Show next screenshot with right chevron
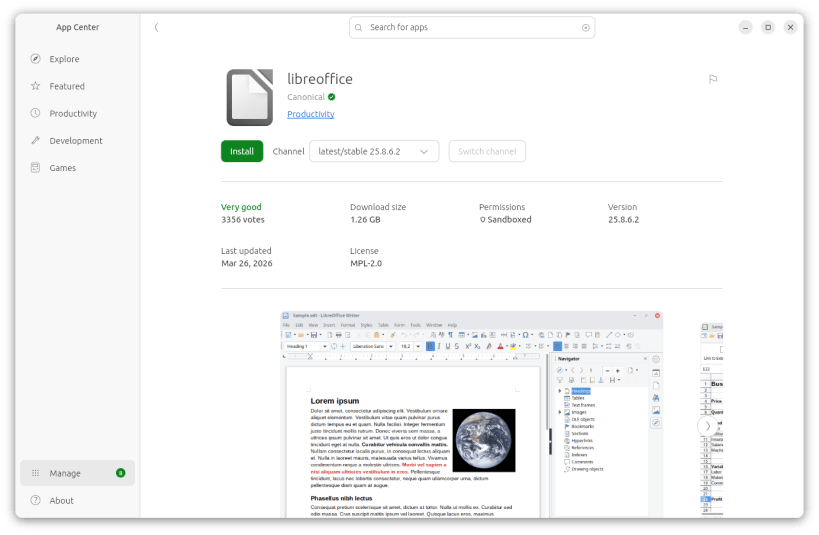This screenshot has width=819, height=535. click(x=708, y=426)
